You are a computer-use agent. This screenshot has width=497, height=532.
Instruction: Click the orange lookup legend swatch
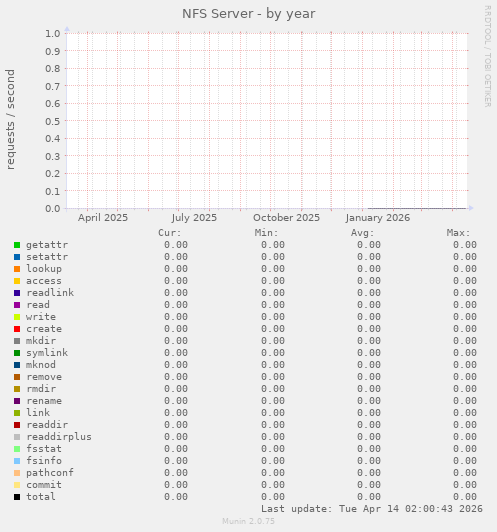click(17, 269)
